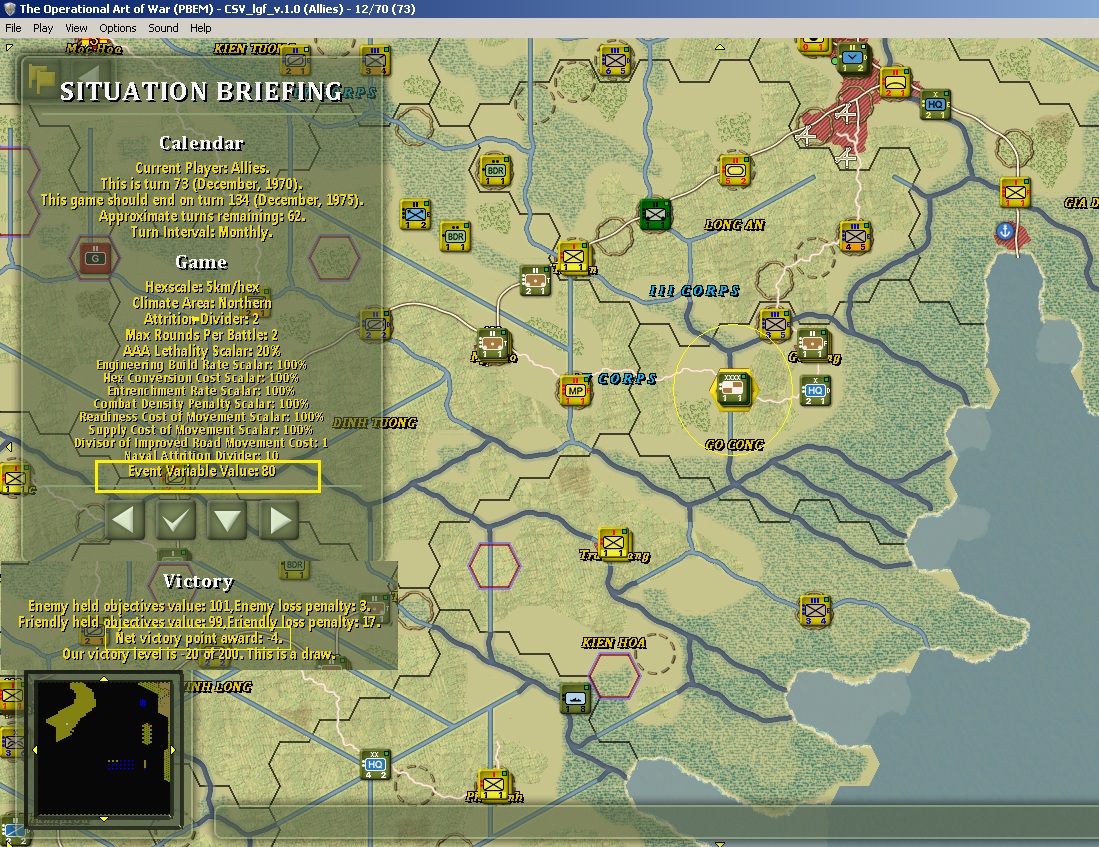Click the DINH TUONG map label
Image resolution: width=1099 pixels, height=847 pixels.
coord(375,423)
